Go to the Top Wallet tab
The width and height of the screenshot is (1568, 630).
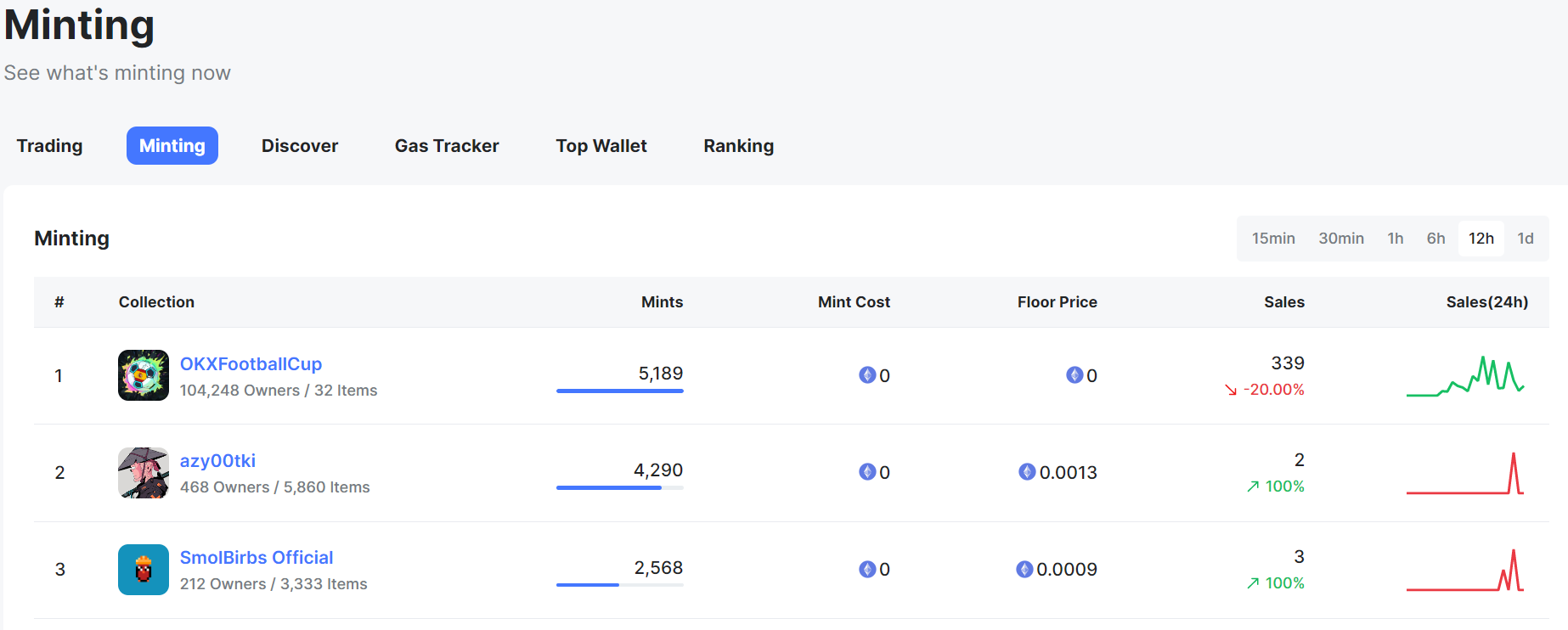click(601, 146)
